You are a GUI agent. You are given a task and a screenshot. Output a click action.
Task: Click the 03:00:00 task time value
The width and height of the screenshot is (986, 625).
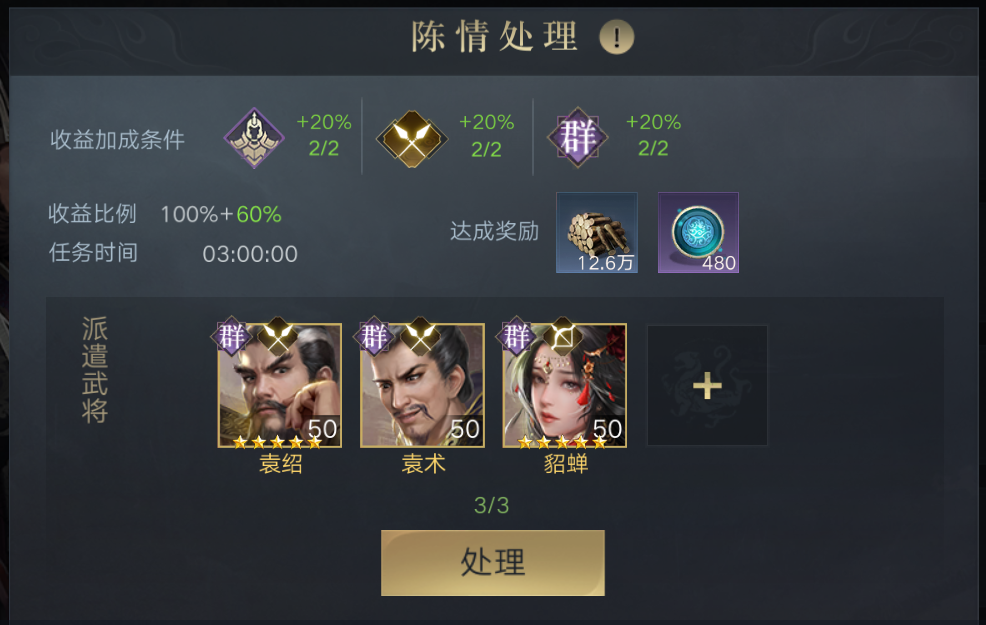(x=250, y=254)
